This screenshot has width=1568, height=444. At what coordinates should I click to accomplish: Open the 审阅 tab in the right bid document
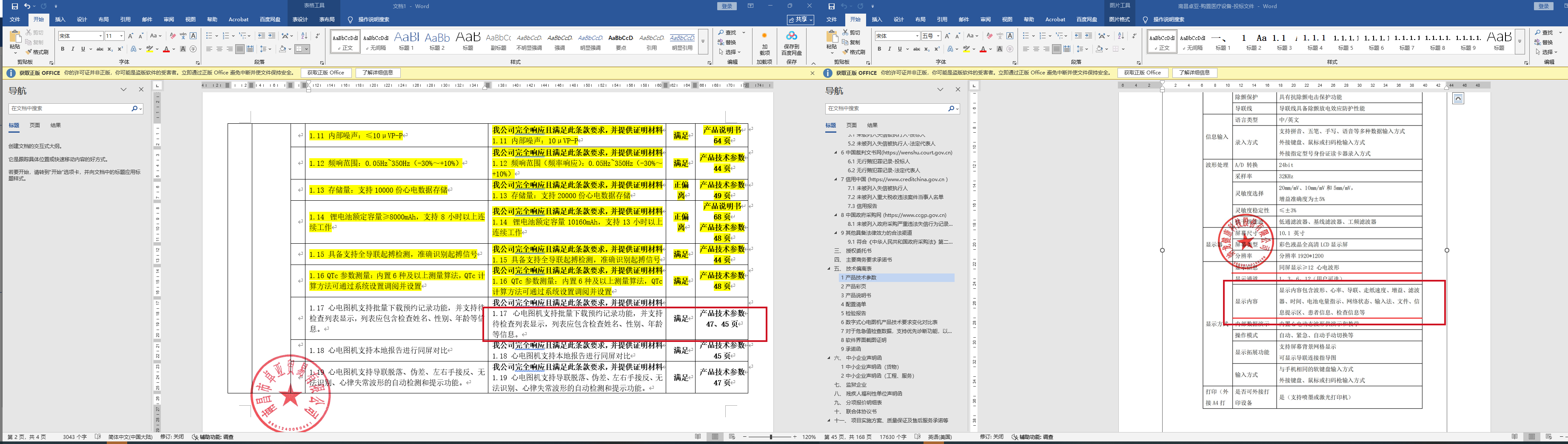pyautogui.click(x=986, y=20)
